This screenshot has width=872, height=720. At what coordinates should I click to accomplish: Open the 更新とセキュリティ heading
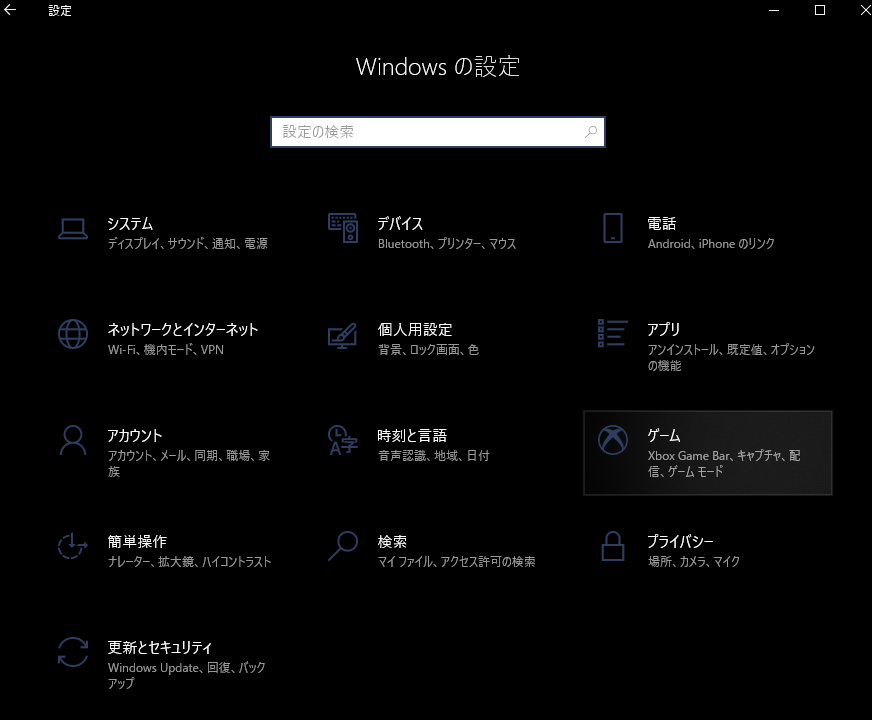pos(160,647)
